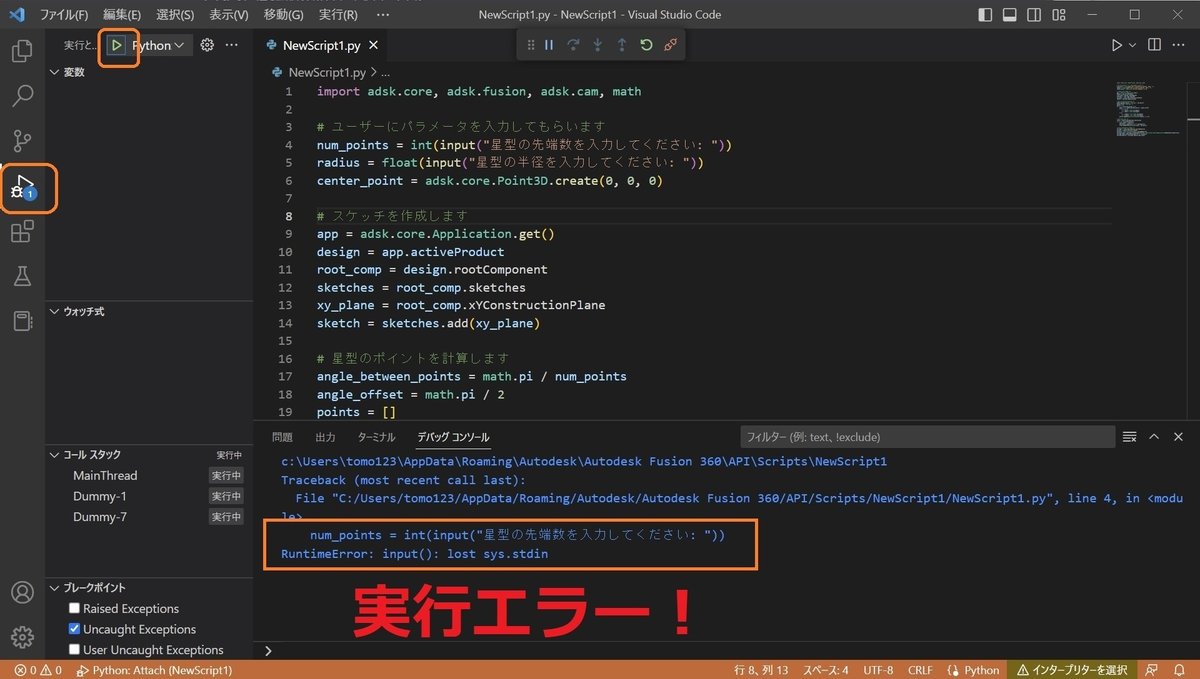This screenshot has width=1200, height=679.
Task: Click Step Into in debug toolbar
Action: pyautogui.click(x=597, y=45)
